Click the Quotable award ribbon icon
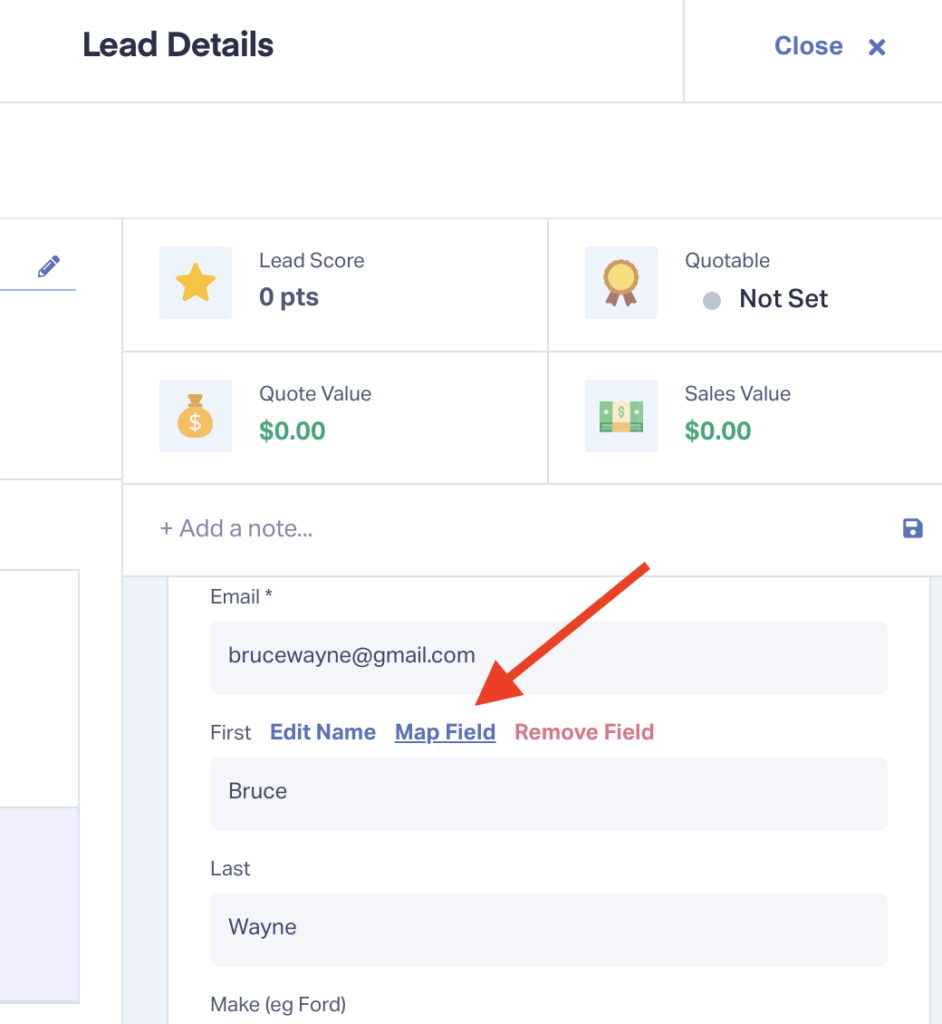Image resolution: width=942 pixels, height=1024 pixels. click(x=621, y=283)
